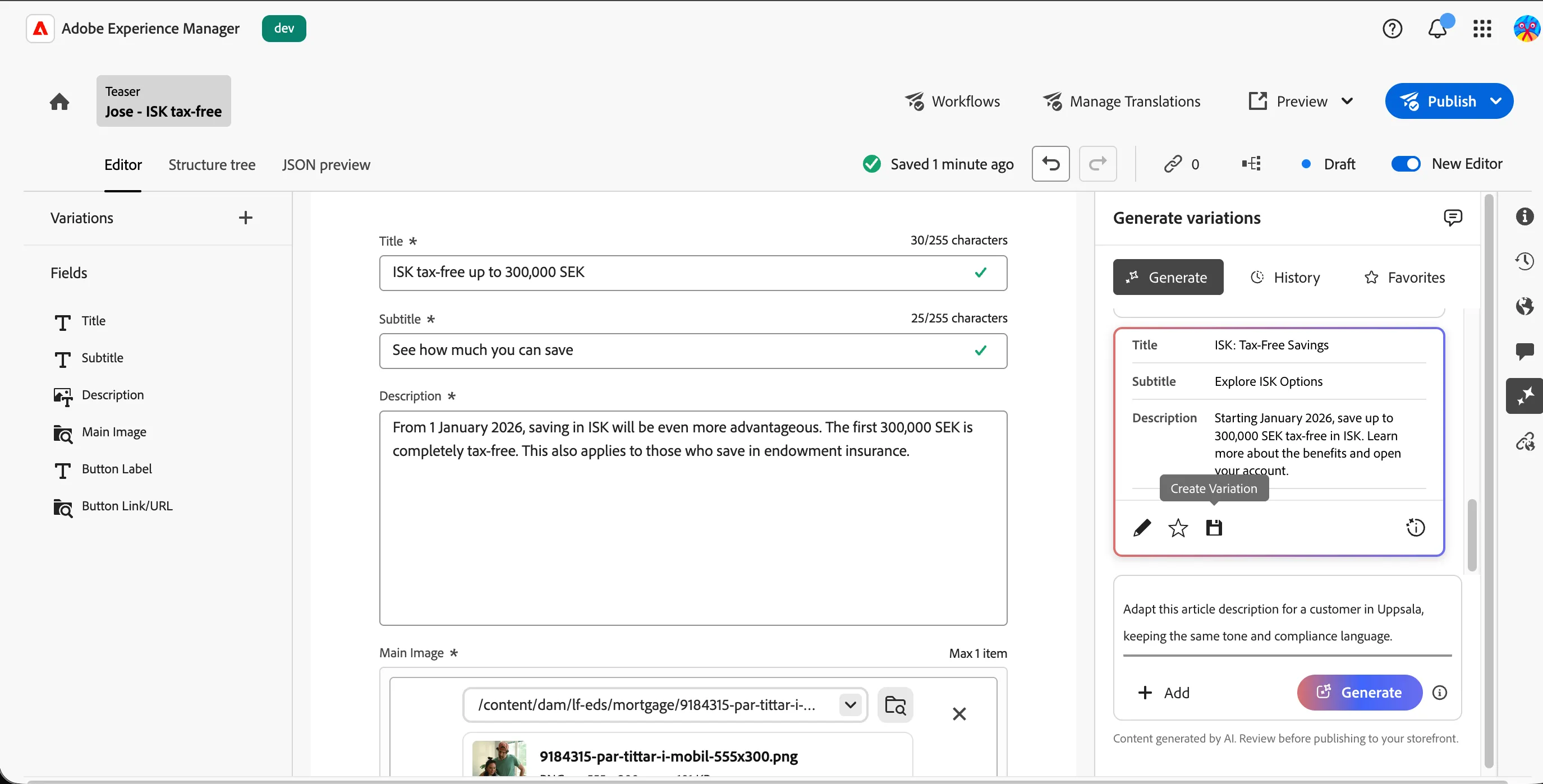Screen dimensions: 1543x784
Task: Click info icon next to Generate button
Action: [x=1439, y=693]
